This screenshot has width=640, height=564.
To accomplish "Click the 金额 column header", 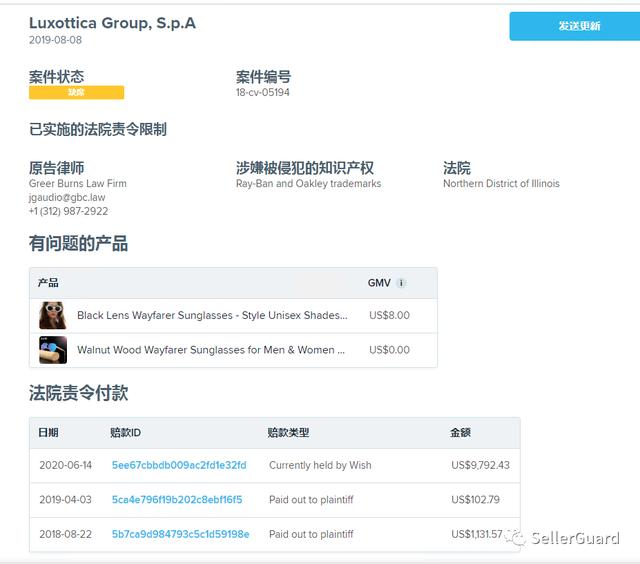I will [460, 433].
